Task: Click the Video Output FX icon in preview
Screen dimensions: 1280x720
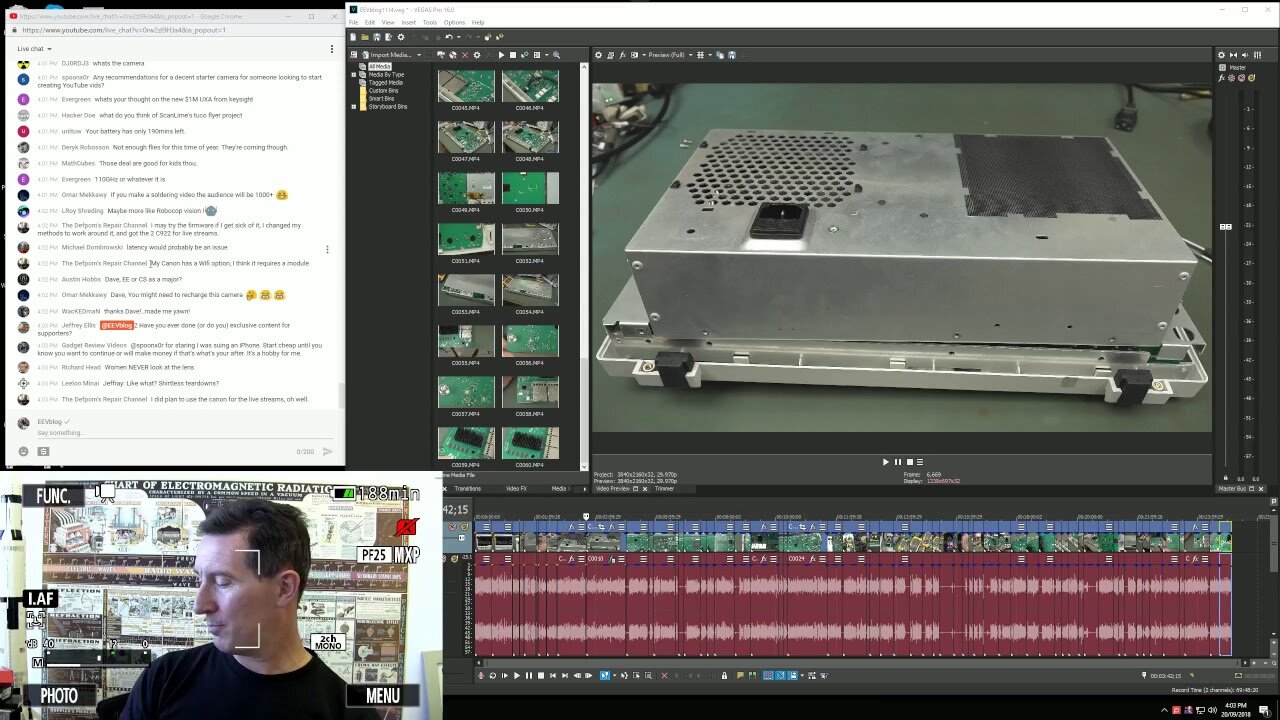Action: (x=622, y=54)
